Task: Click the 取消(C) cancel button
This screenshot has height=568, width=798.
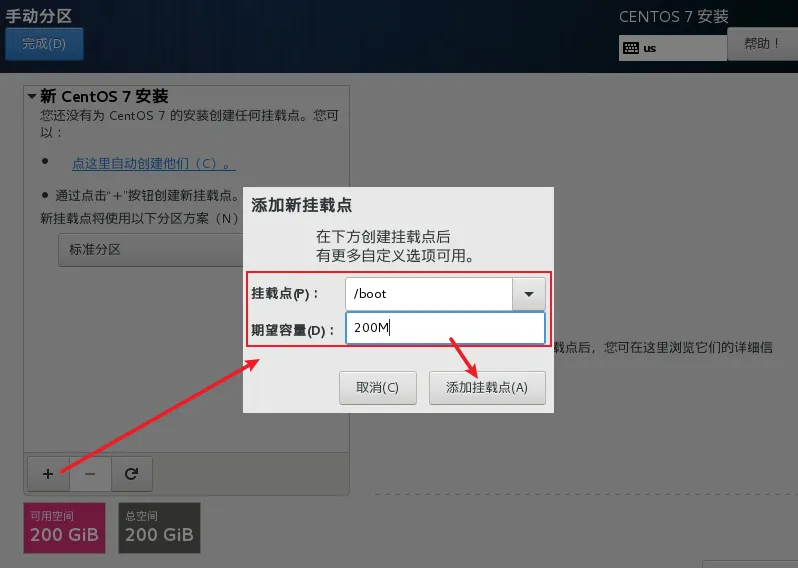Action: click(378, 388)
